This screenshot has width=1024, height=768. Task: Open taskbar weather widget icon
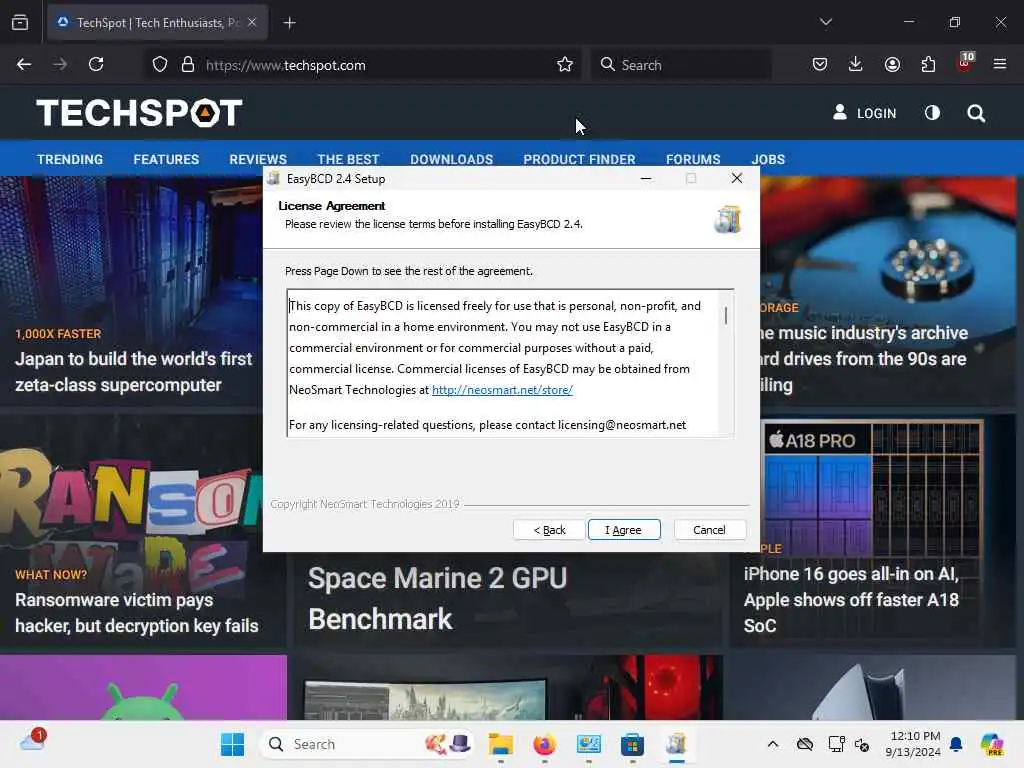tap(32, 741)
